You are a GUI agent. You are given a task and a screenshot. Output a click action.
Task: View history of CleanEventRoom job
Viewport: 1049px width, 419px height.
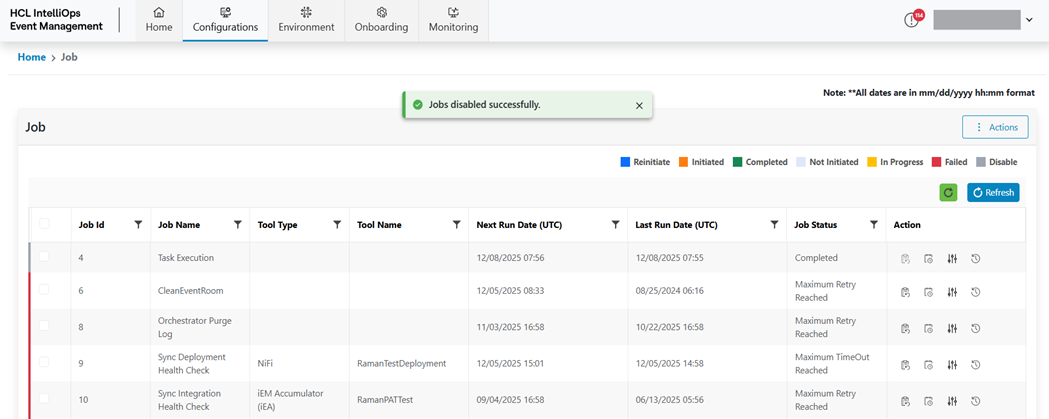(x=975, y=292)
